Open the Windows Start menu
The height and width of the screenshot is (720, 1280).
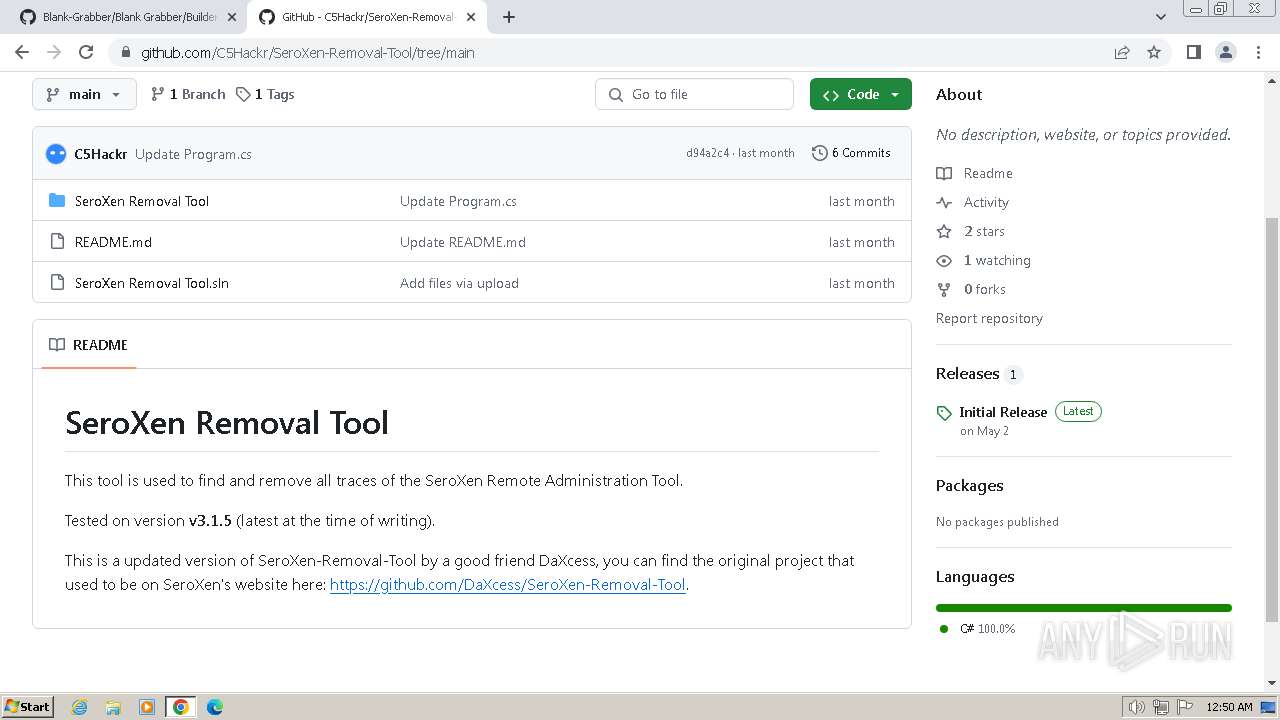(x=28, y=706)
